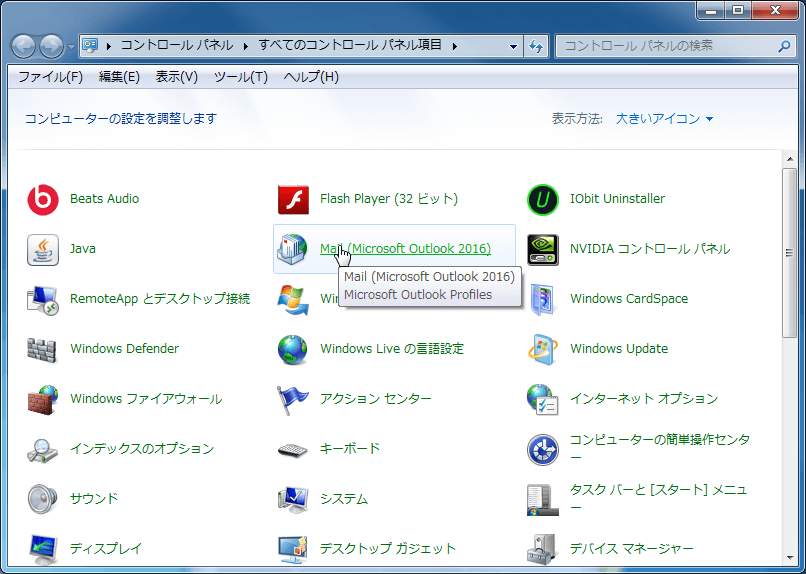The image size is (806, 574).
Task: Click the インターネット オプション link text
Action: point(644,399)
